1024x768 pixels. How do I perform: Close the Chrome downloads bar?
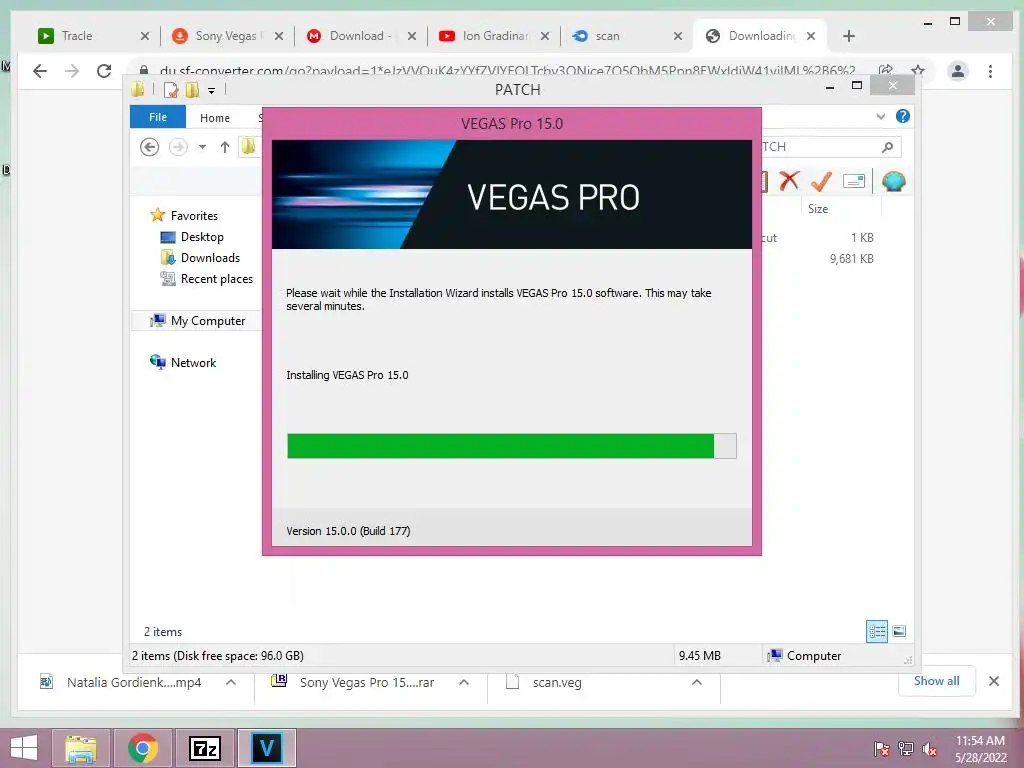(x=994, y=681)
